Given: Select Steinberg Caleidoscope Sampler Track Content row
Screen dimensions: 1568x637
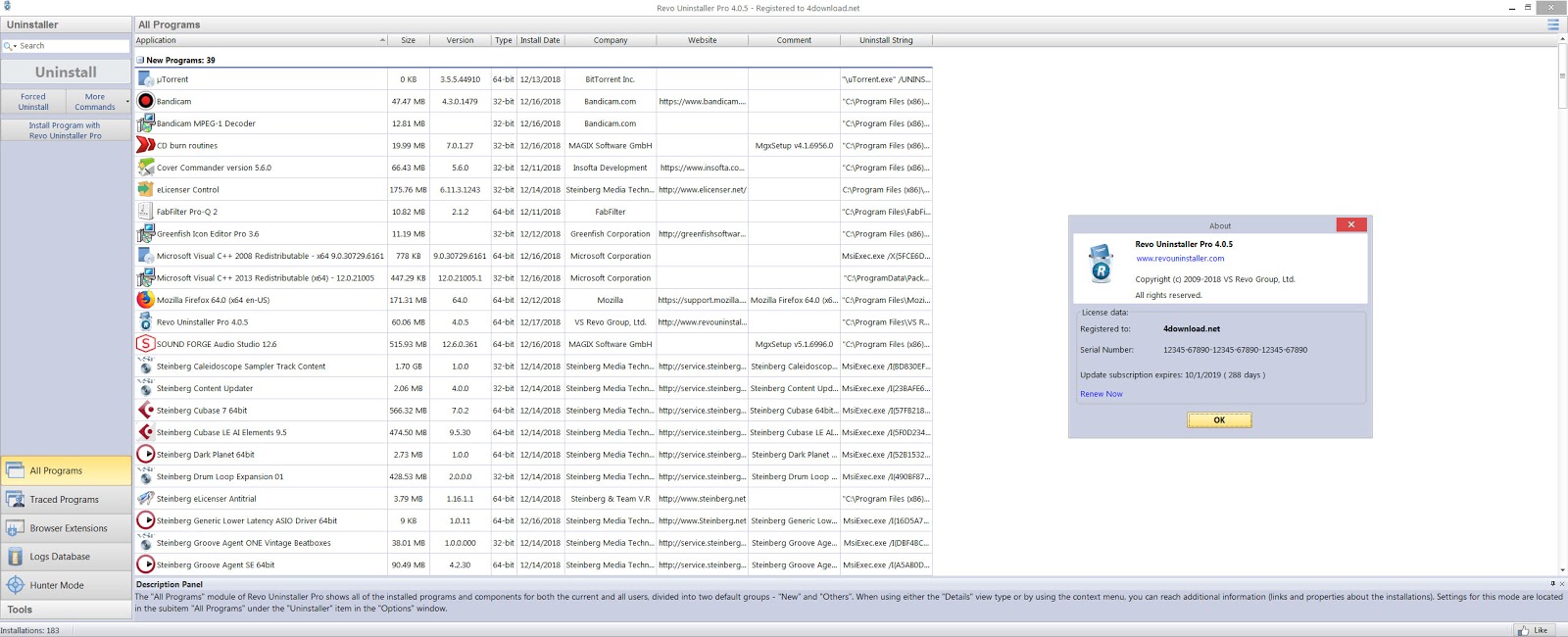Looking at the screenshot, I should pos(533,366).
